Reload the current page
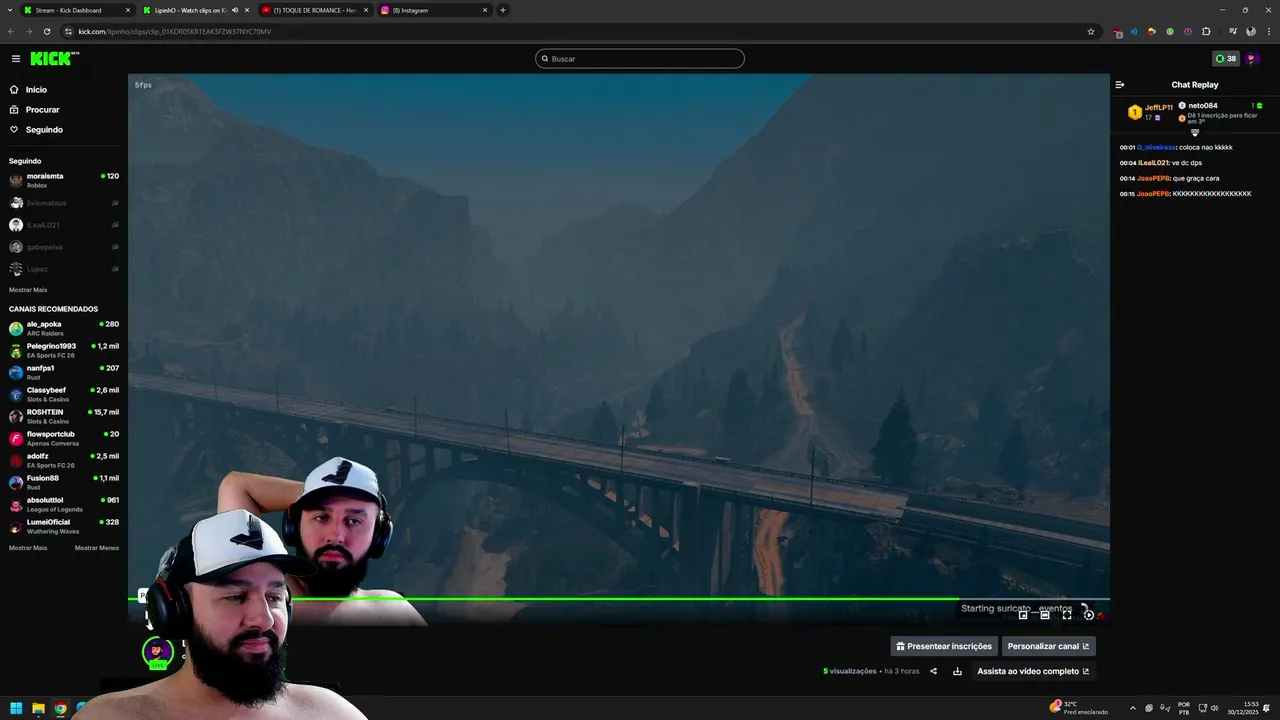 [x=47, y=31]
